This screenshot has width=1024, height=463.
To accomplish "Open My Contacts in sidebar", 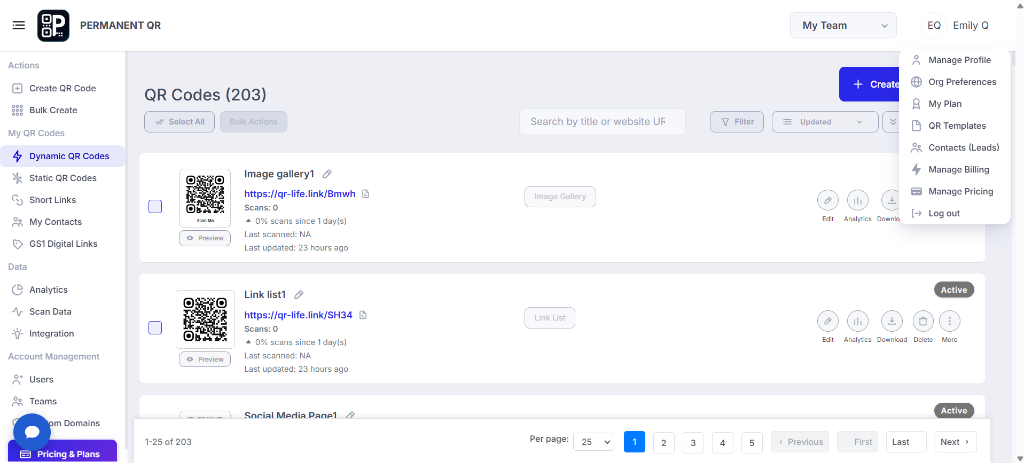I will click(x=56, y=221).
